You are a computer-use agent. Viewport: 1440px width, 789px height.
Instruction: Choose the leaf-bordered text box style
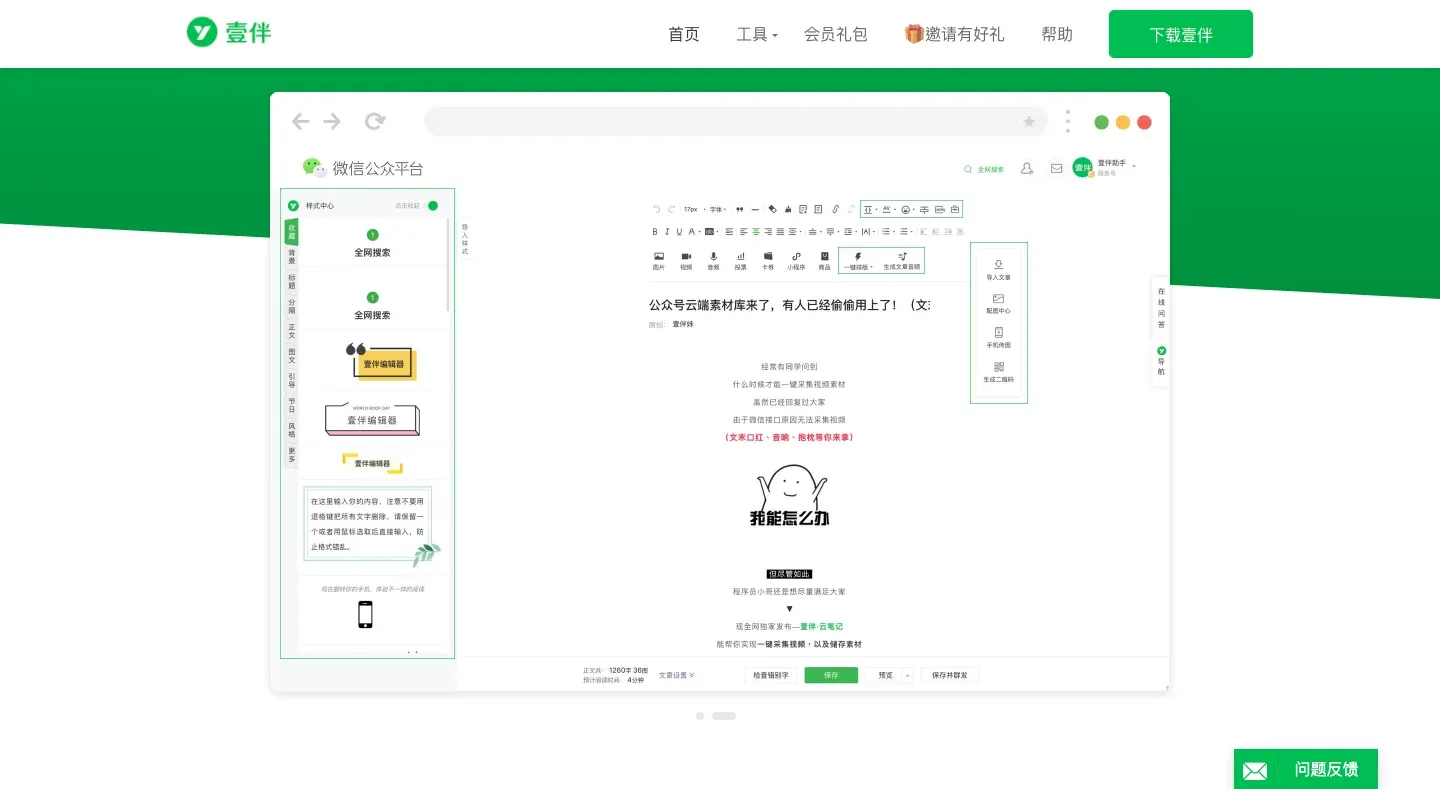(x=371, y=525)
